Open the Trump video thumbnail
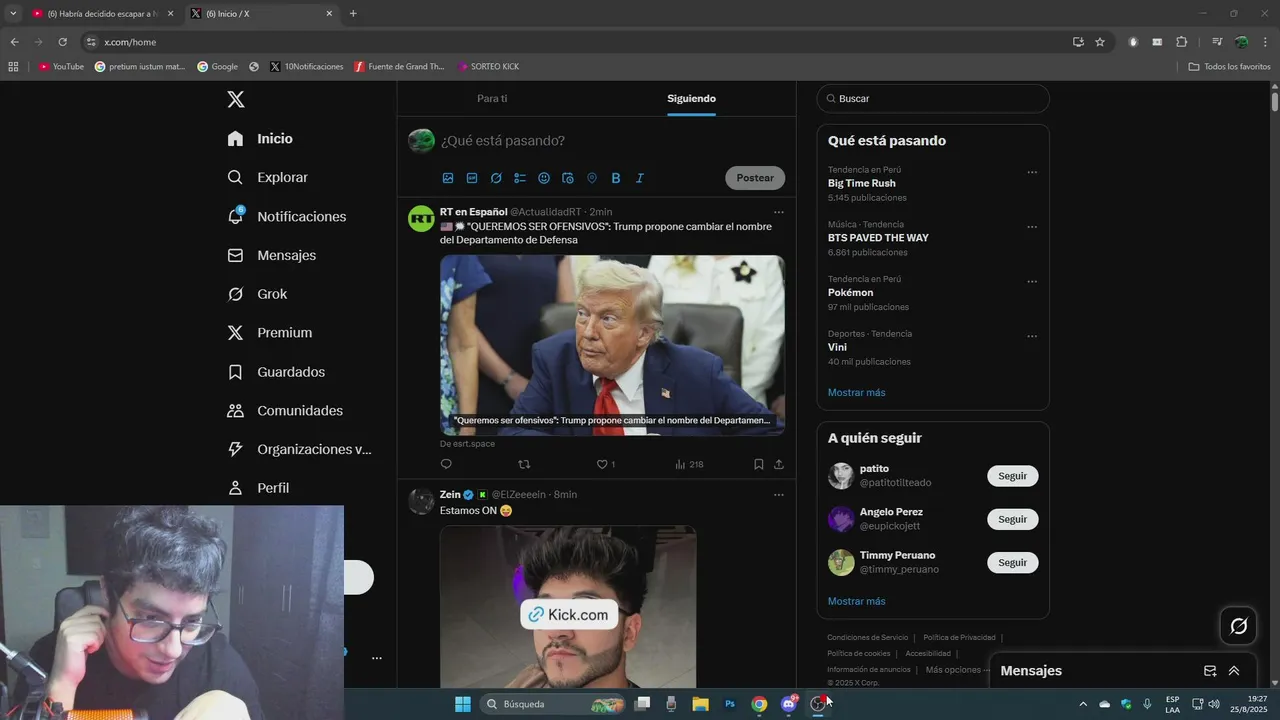 coord(612,345)
